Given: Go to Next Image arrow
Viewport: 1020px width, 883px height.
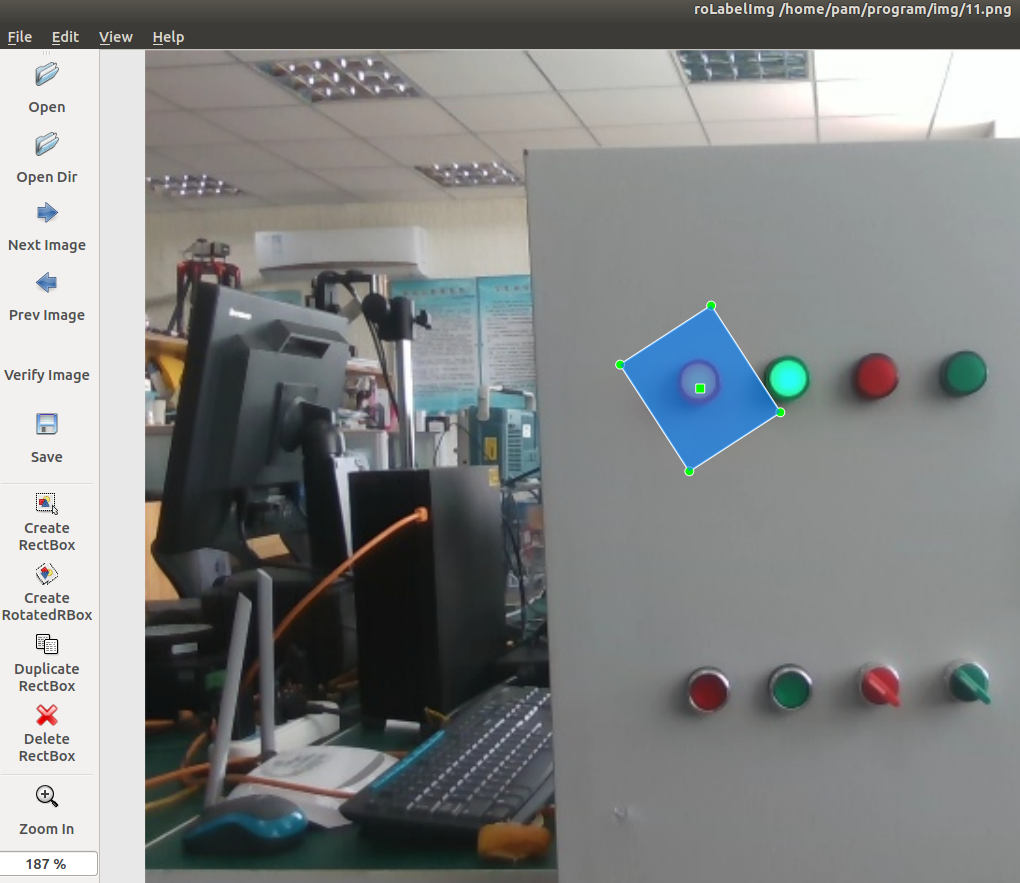Looking at the screenshot, I should tap(47, 213).
